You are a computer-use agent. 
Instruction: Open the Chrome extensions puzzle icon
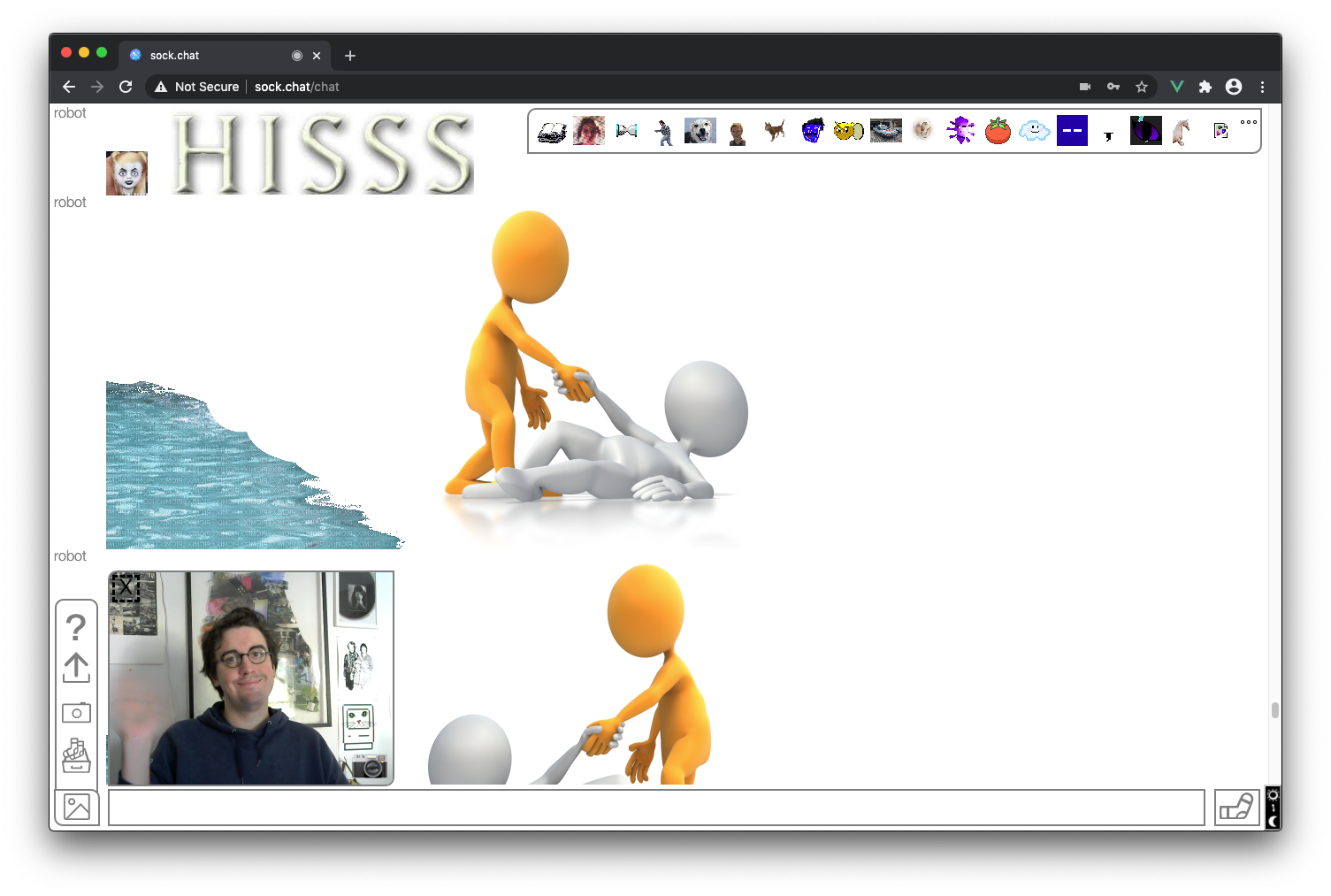[1205, 86]
